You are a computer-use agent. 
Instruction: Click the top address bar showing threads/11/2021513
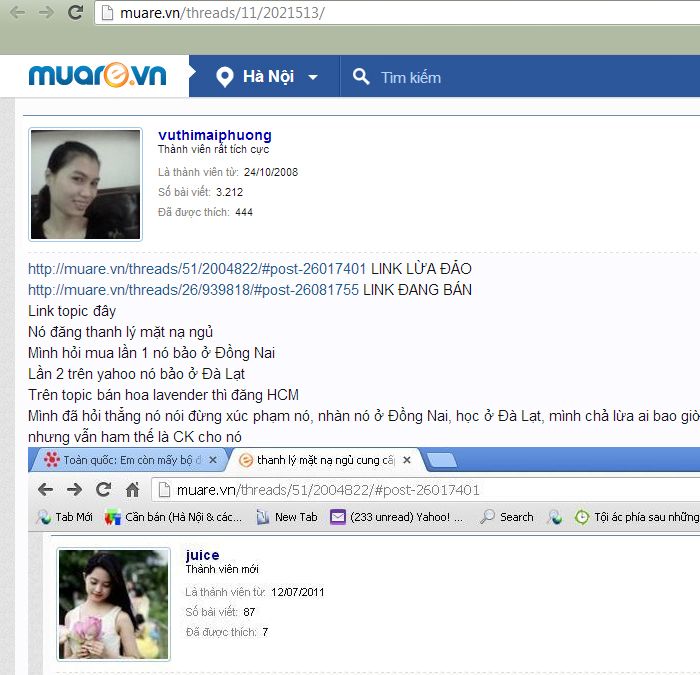tap(400, 13)
